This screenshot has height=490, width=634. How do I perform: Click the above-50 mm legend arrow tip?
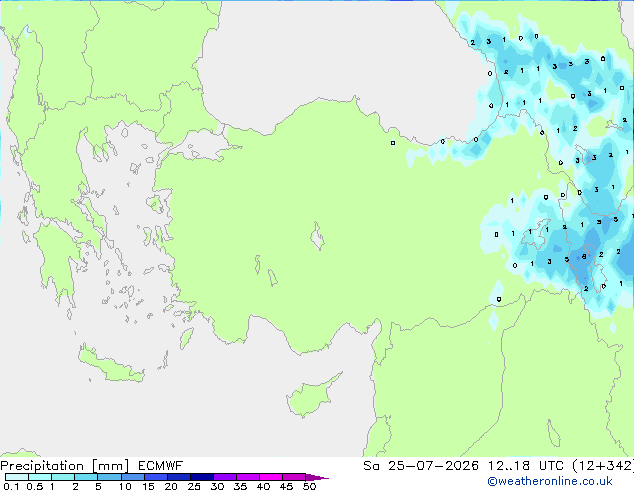tap(317, 477)
